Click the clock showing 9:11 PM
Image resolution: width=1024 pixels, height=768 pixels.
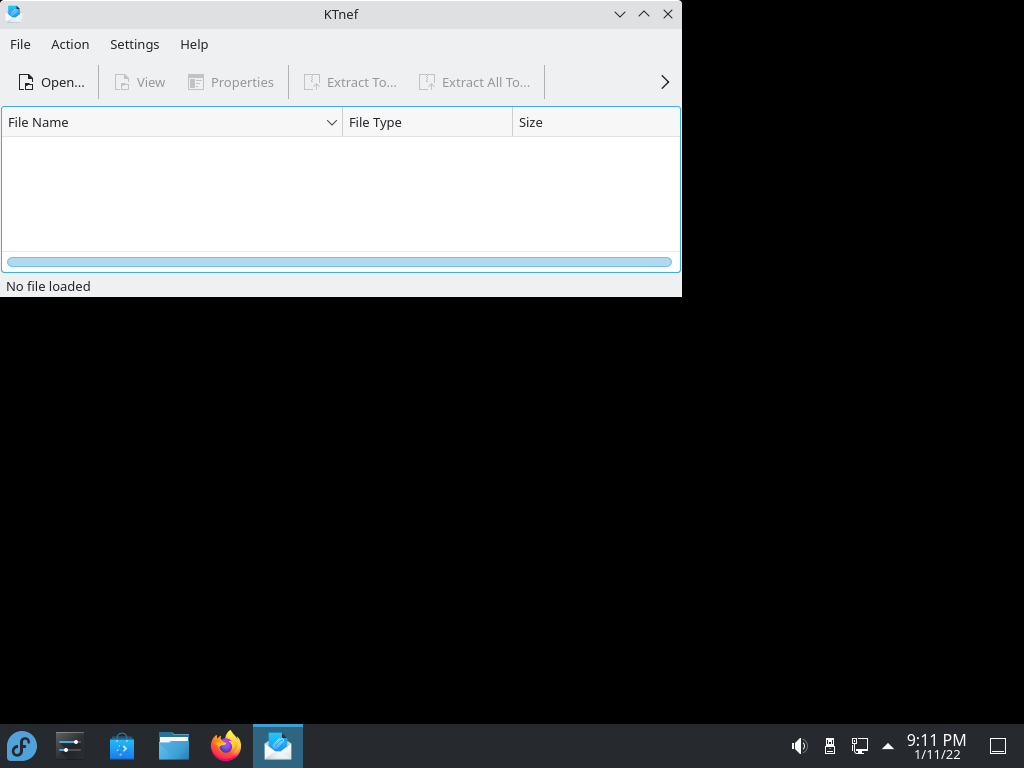coord(936,746)
